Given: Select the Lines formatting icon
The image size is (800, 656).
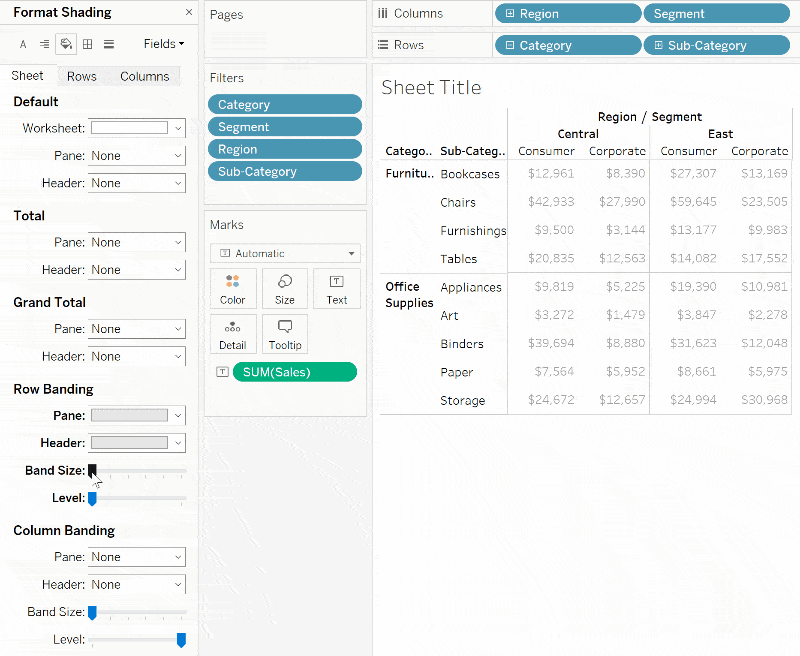Looking at the screenshot, I should [x=111, y=43].
